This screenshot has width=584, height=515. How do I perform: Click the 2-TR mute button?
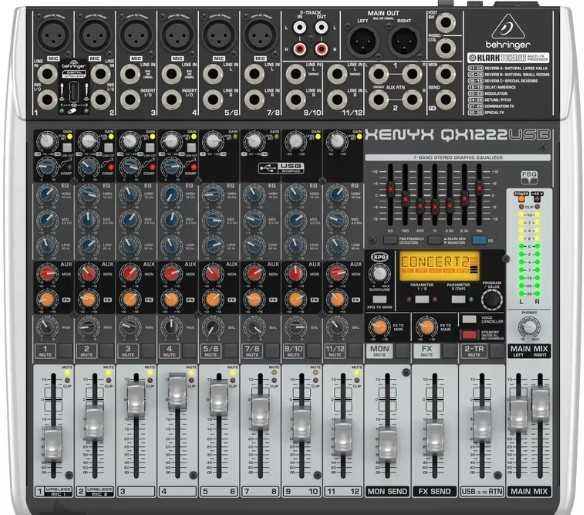[474, 351]
